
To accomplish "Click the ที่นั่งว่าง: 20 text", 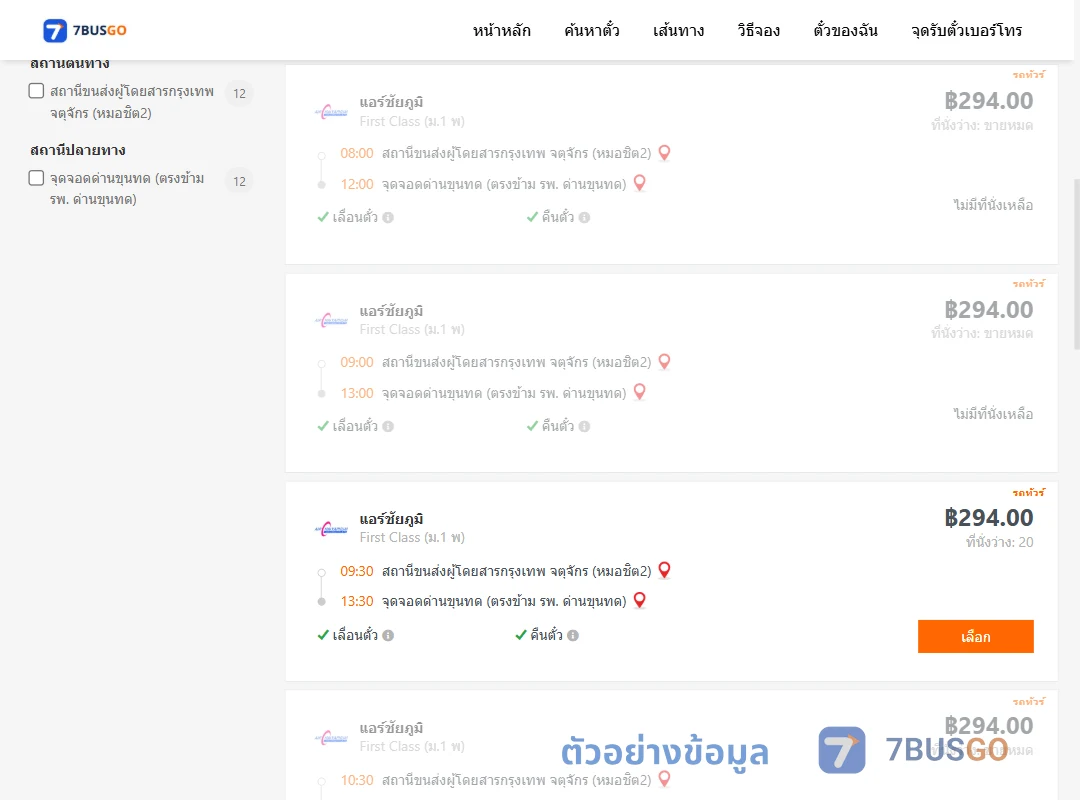I will click(x=999, y=542).
